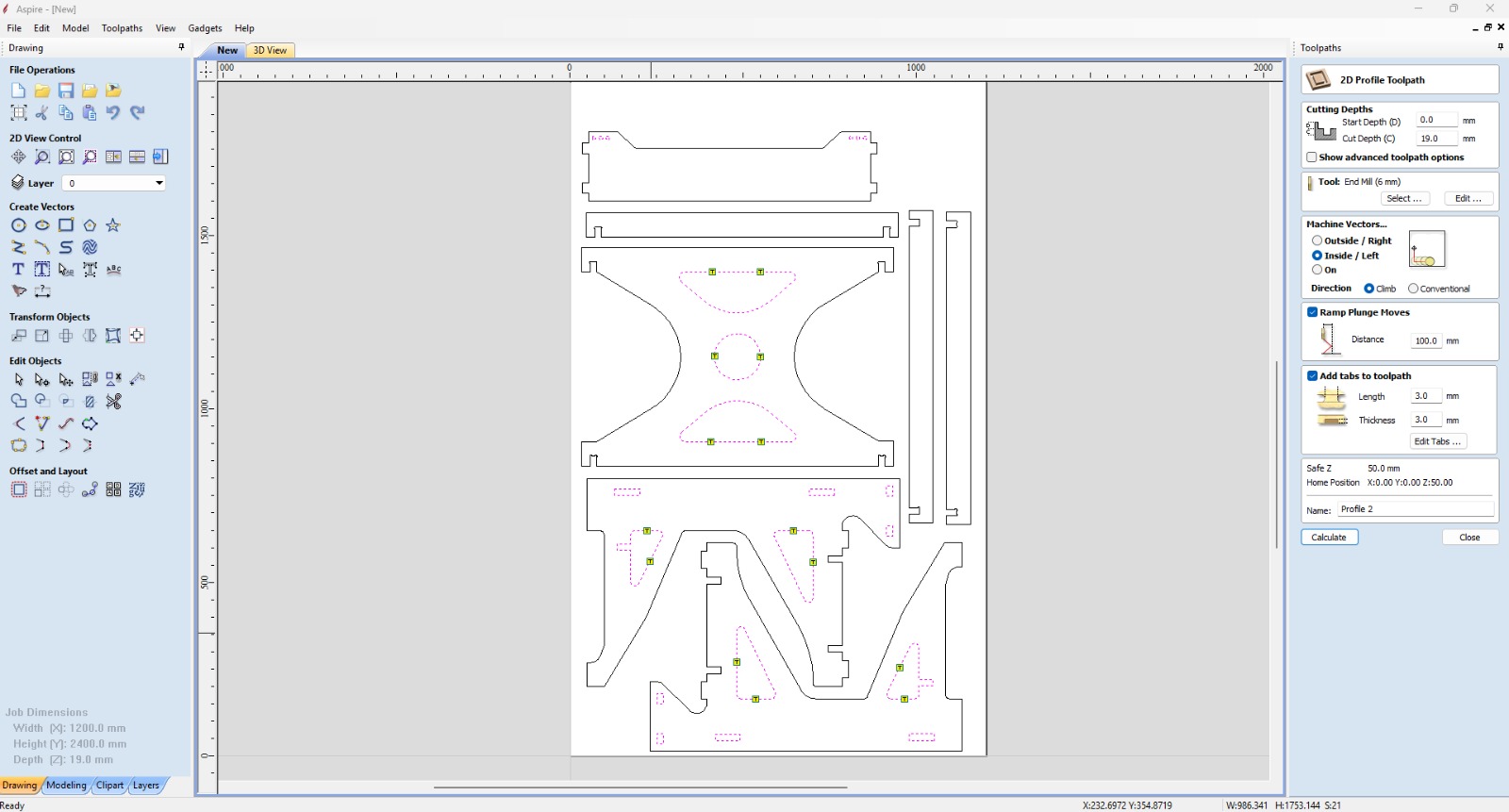Select the Draw Polyline tool
Screen dimensions: 1509x812
(18, 247)
